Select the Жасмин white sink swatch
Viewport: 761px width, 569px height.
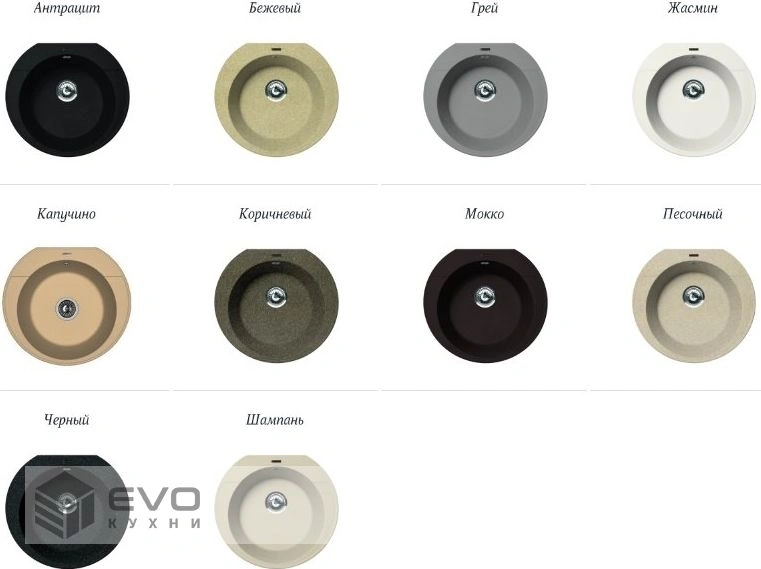pos(694,100)
